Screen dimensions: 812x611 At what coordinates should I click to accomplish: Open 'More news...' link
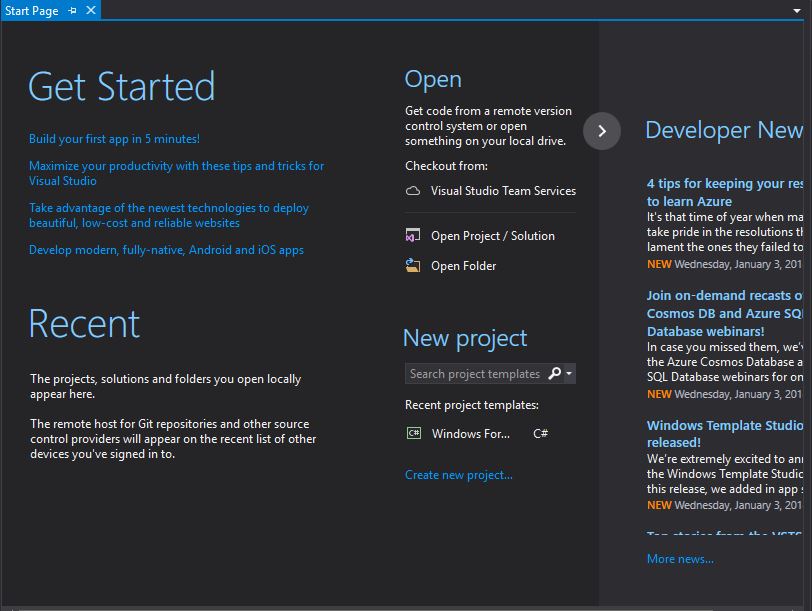[x=680, y=559]
